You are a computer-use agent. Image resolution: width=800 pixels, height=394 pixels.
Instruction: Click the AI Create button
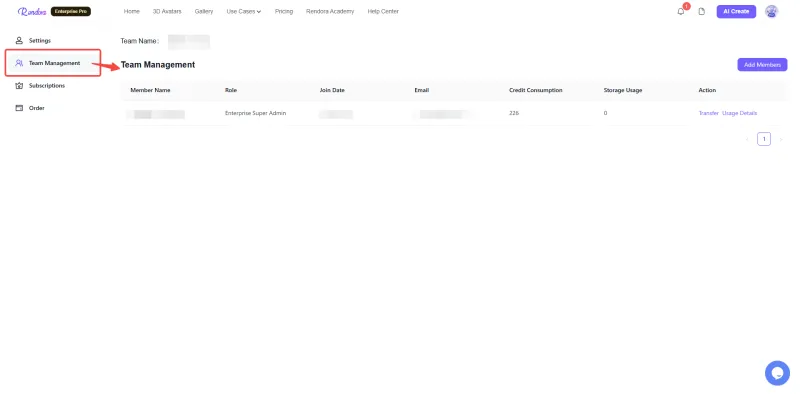[x=736, y=11]
